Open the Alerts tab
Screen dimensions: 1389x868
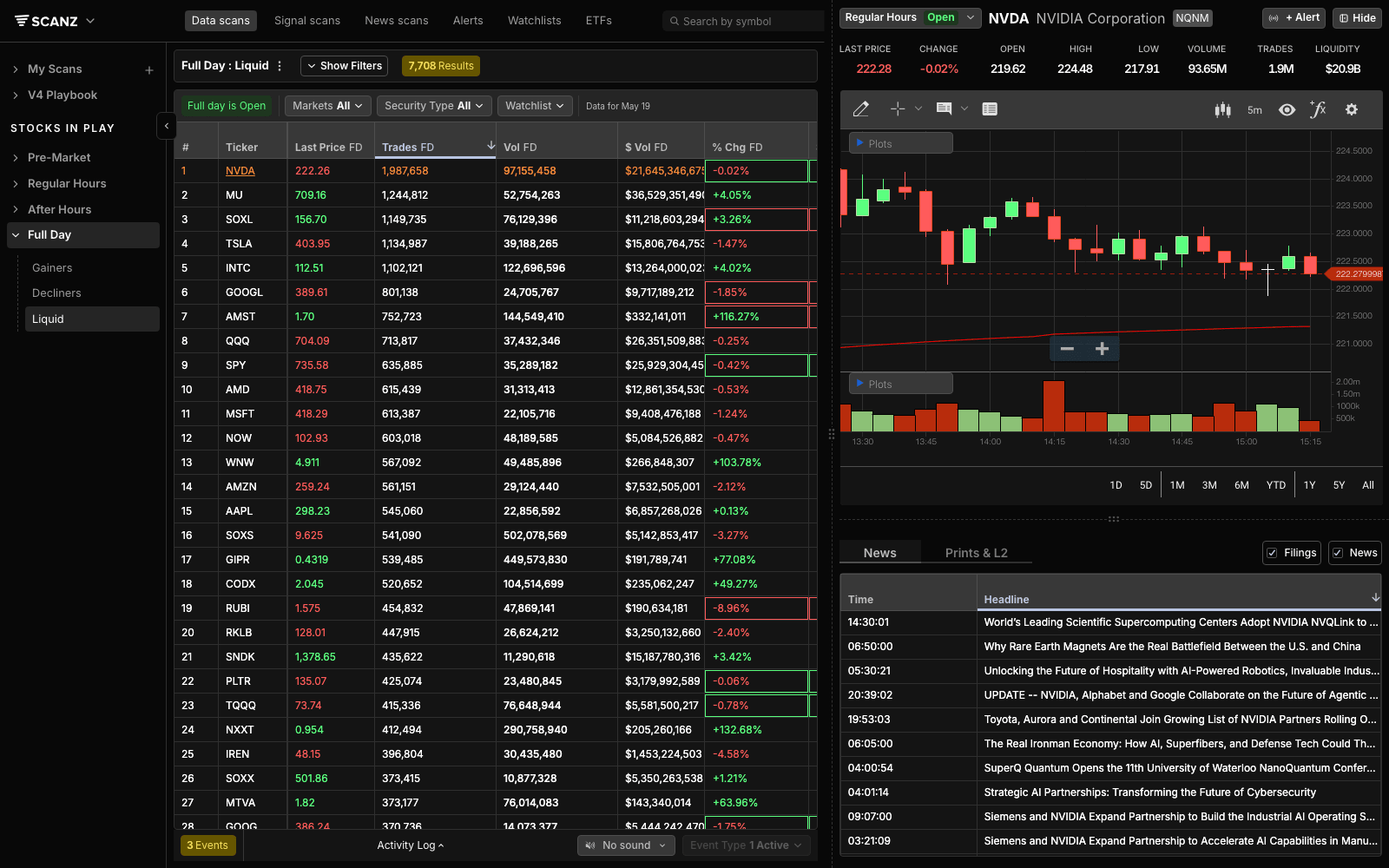click(468, 21)
